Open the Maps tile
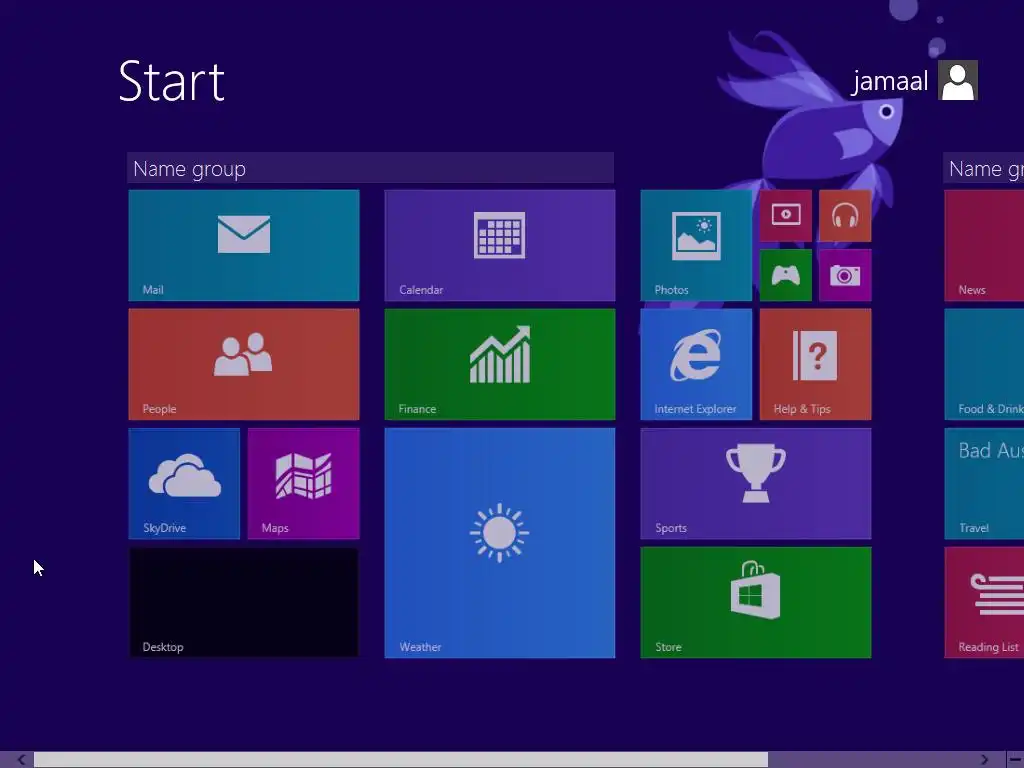 pyautogui.click(x=304, y=484)
